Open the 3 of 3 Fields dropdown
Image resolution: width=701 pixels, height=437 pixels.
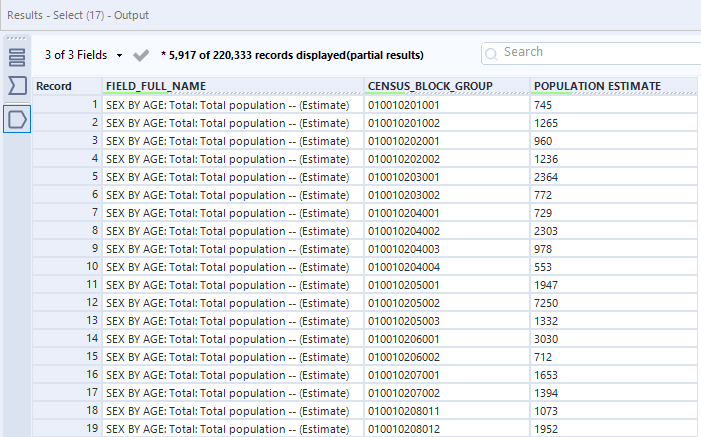83,55
